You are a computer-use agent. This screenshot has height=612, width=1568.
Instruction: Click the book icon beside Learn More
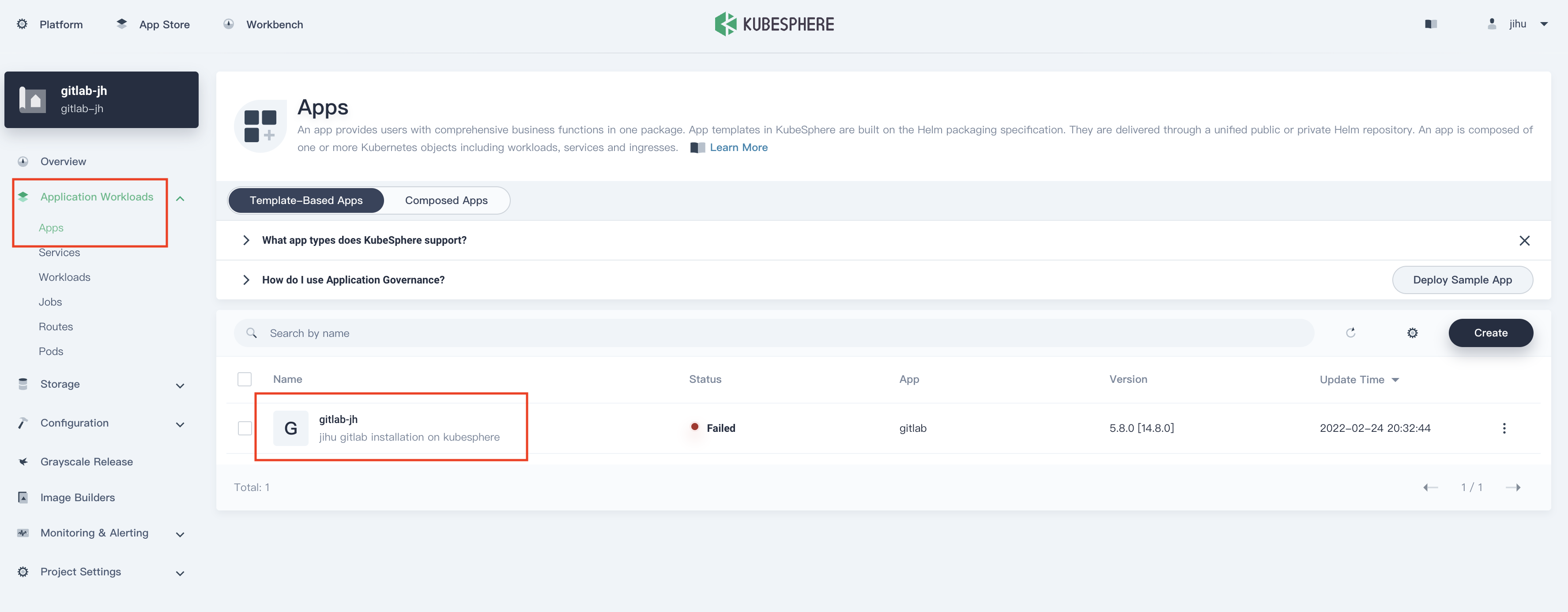click(x=697, y=148)
